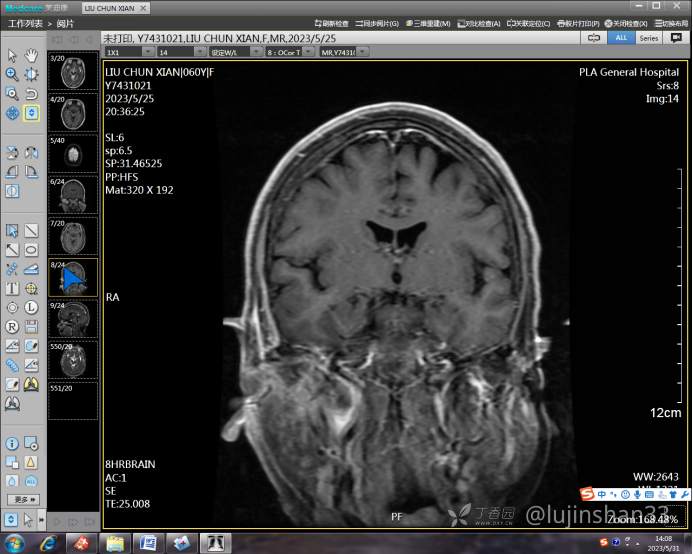Select the hand pan tool
Screen dimensions: 693x554
coord(32,55)
